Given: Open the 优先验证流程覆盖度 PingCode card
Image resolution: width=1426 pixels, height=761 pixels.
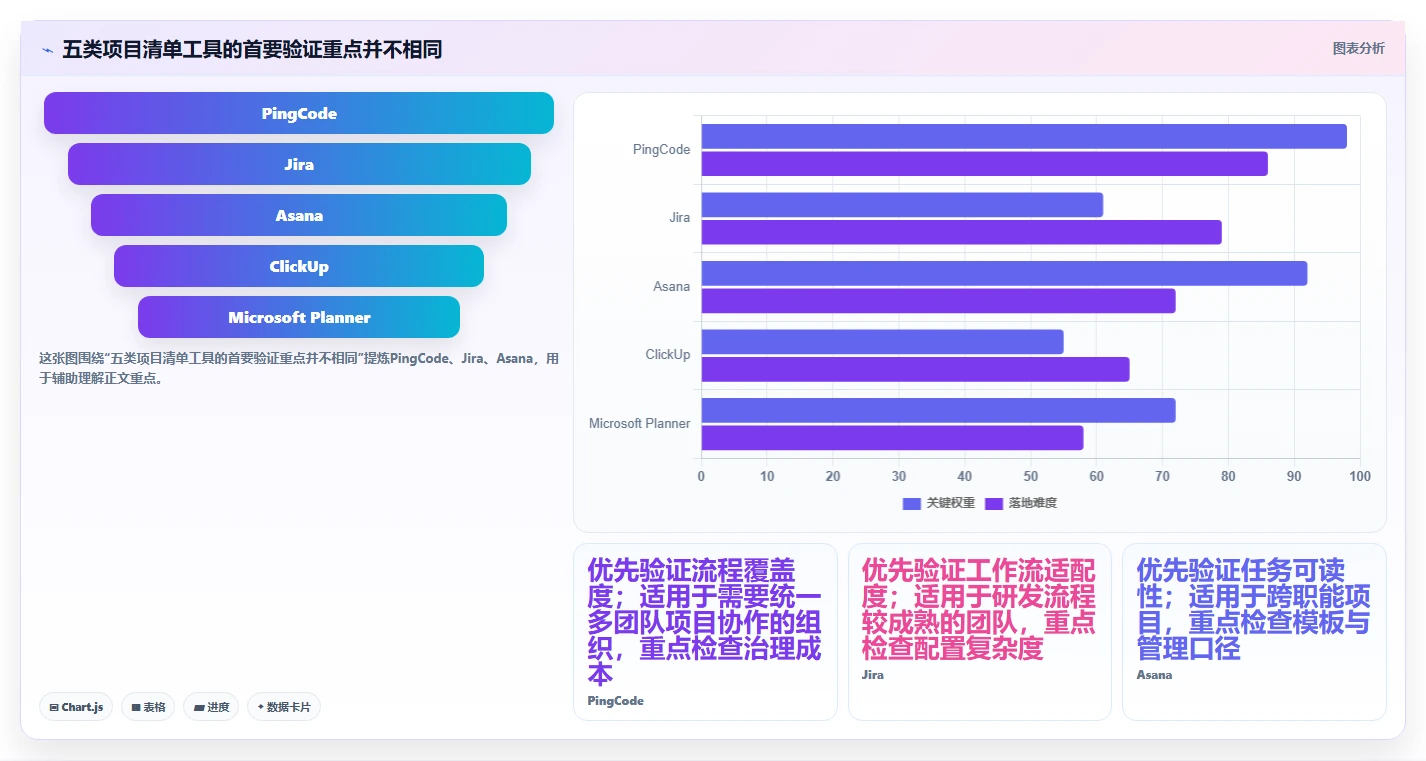Looking at the screenshot, I should pos(705,631).
